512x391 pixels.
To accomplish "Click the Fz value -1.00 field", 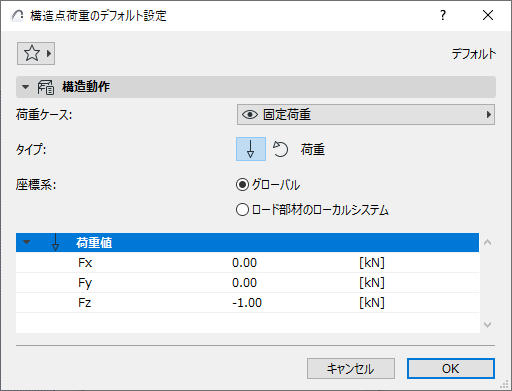I will (x=247, y=303).
